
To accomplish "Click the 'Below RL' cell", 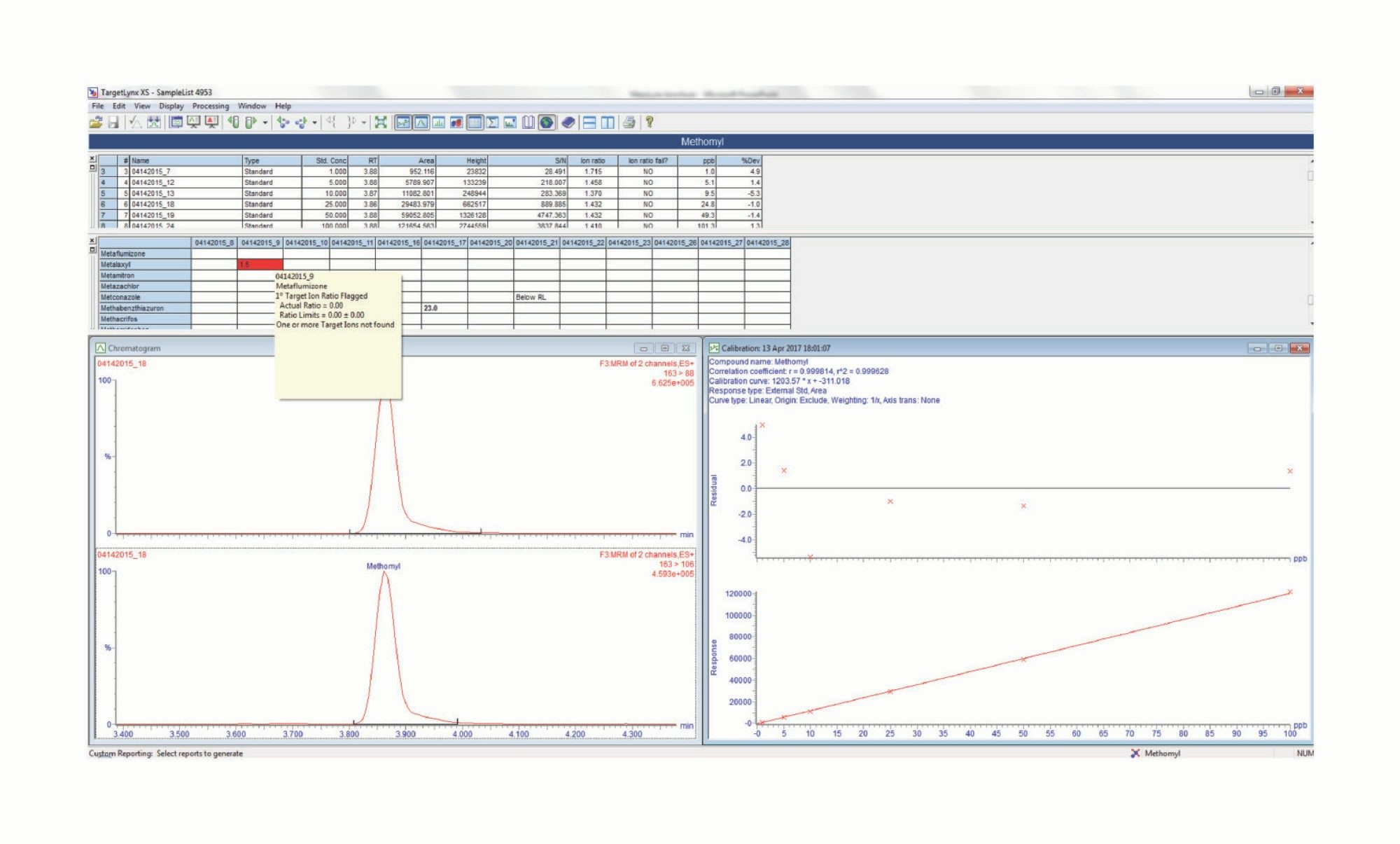I will click(x=537, y=297).
